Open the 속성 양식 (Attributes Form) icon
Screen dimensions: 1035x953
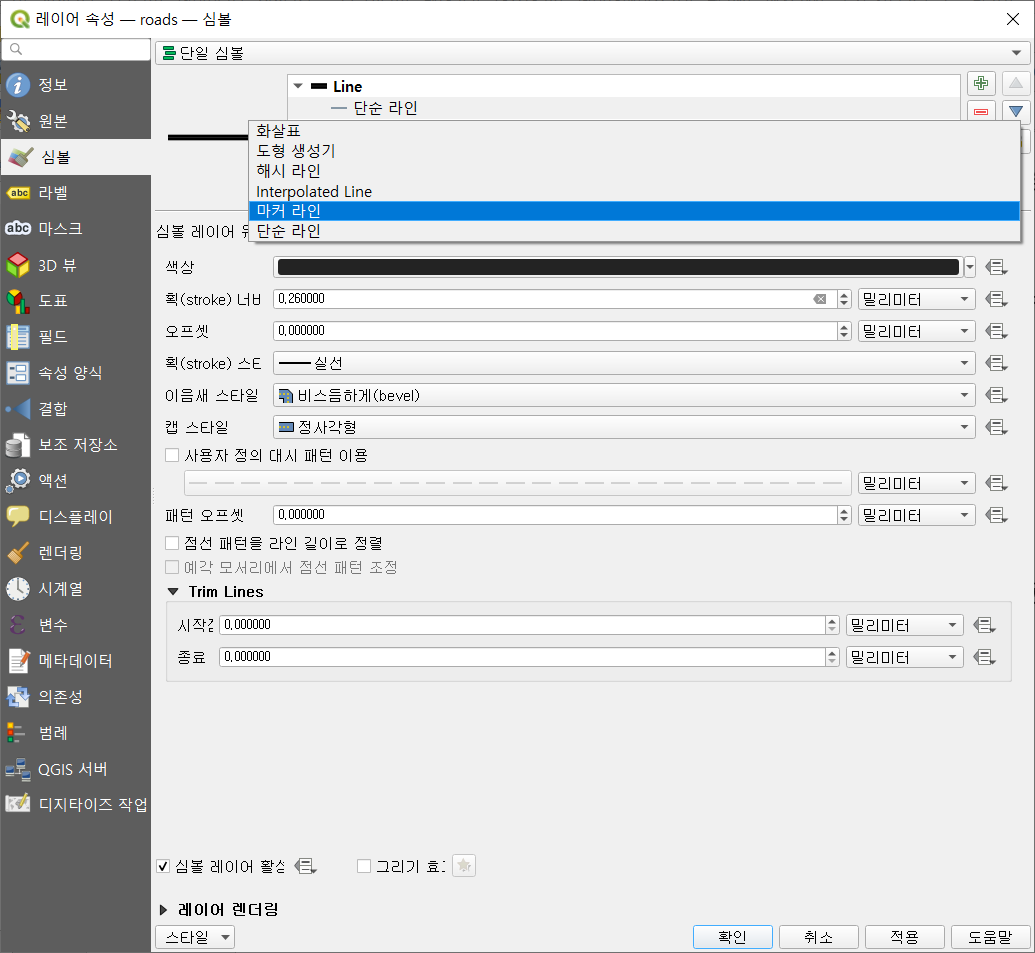pos(18,373)
